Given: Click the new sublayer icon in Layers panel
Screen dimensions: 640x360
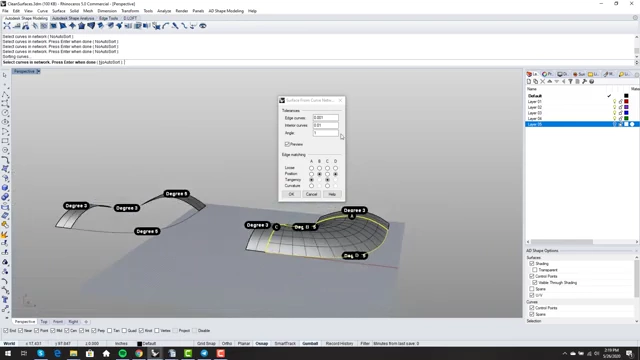Looking at the screenshot, I should pos(536,82).
